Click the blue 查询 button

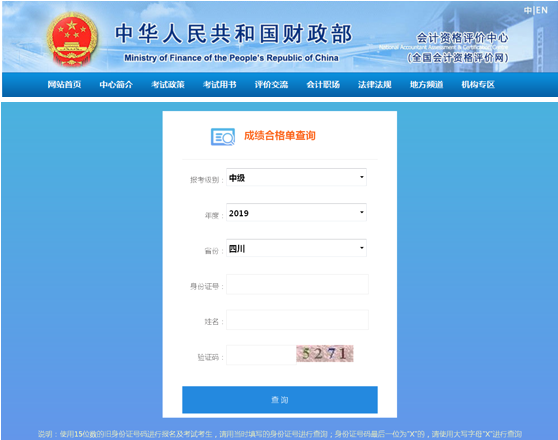(x=280, y=400)
